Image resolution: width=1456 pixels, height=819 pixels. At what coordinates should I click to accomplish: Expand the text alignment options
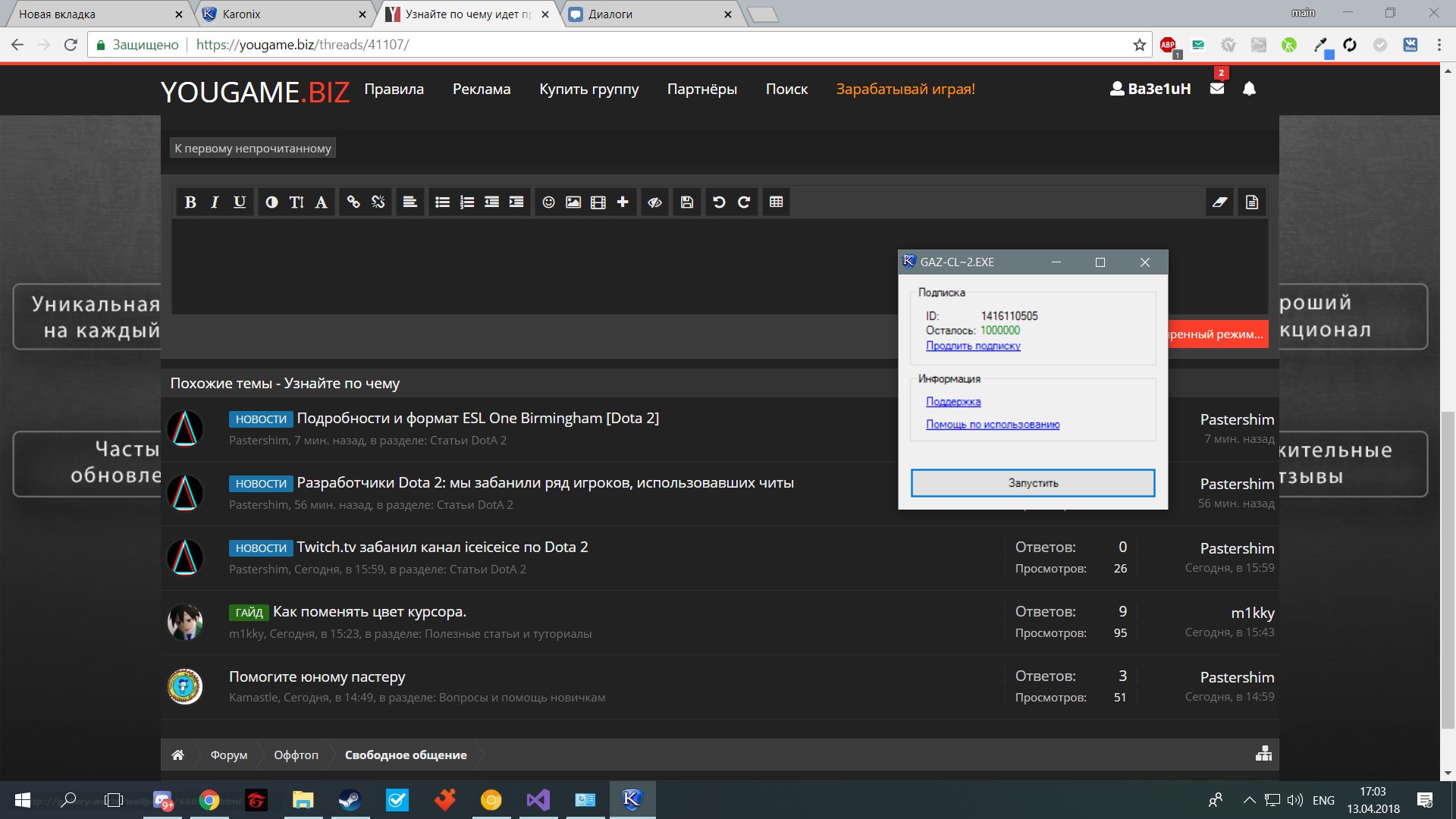409,202
